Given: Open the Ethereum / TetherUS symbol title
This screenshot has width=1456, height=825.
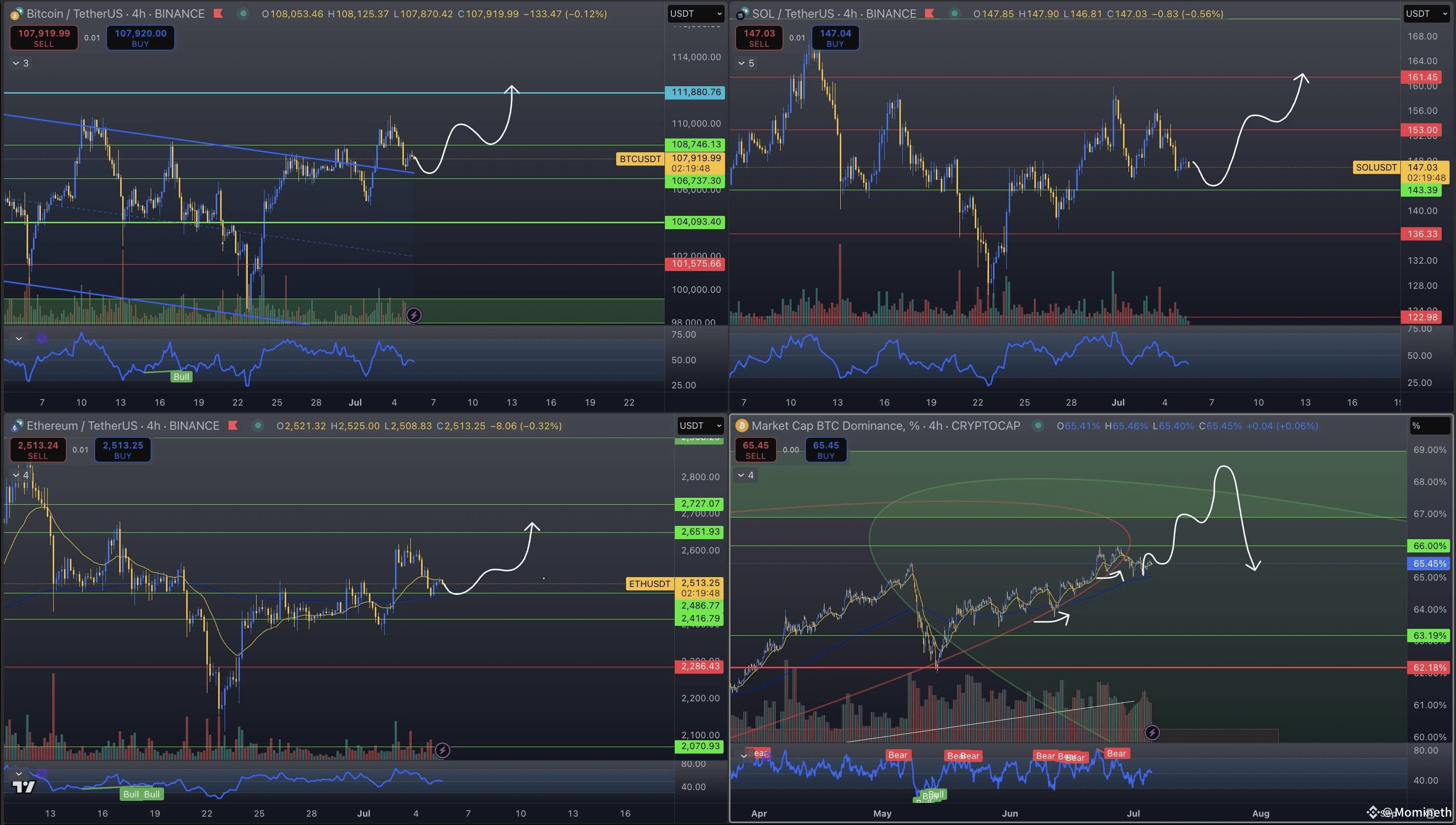Looking at the screenshot, I should pyautogui.click(x=123, y=425).
